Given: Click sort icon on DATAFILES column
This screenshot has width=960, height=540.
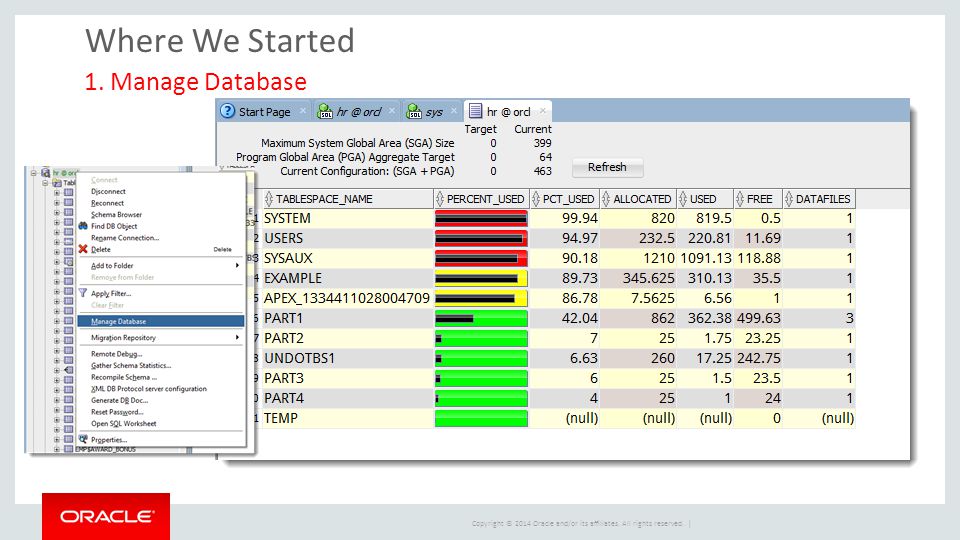Looking at the screenshot, I should [789, 199].
